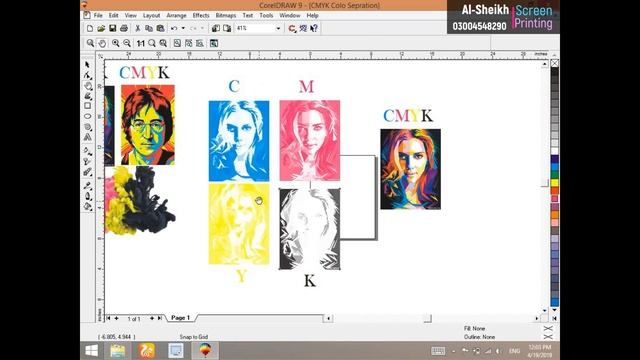This screenshot has width=640, height=360.
Task: Select the combined CMYK woman portrait
Action: [411, 169]
